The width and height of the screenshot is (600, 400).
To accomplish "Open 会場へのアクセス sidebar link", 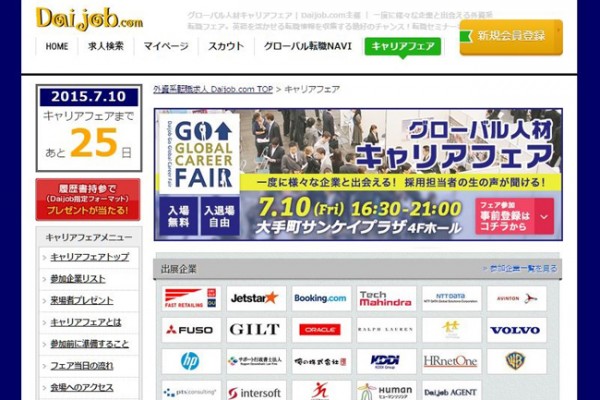I will (x=82, y=387).
